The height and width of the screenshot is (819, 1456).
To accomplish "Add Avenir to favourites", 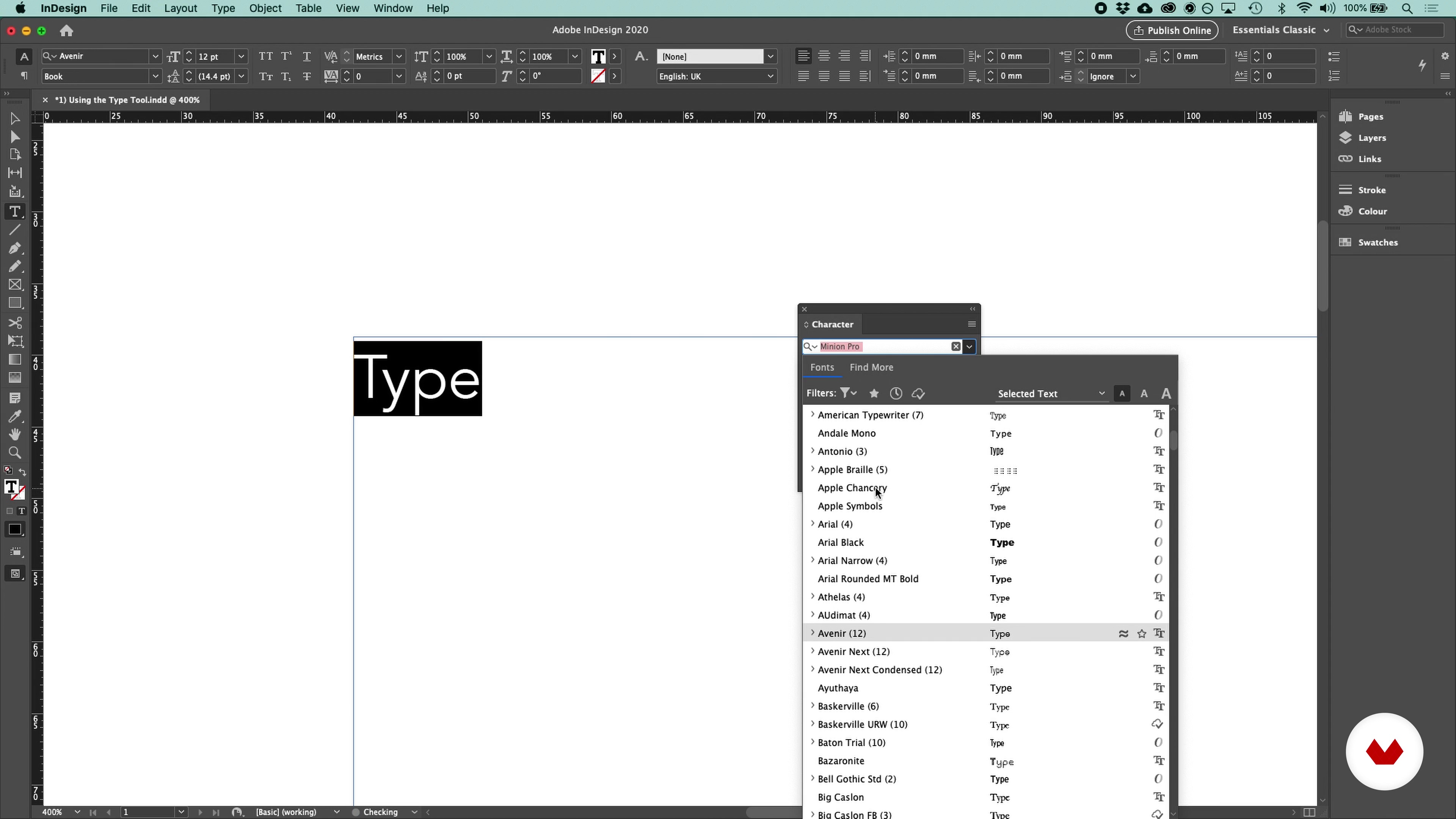I will [x=1142, y=634].
